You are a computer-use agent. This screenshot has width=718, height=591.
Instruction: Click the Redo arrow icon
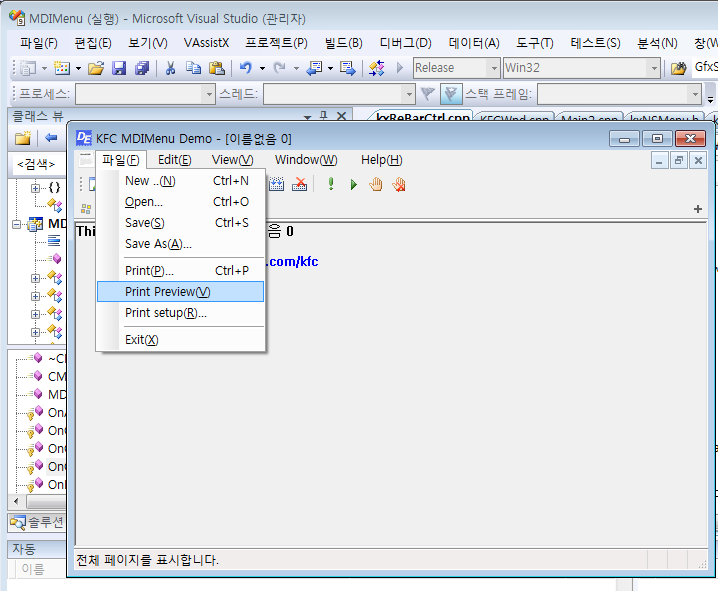[279, 68]
